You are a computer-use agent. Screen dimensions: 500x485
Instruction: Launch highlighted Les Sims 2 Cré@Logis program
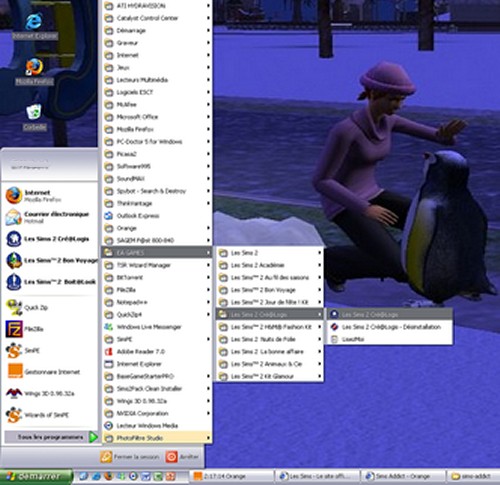pos(390,314)
